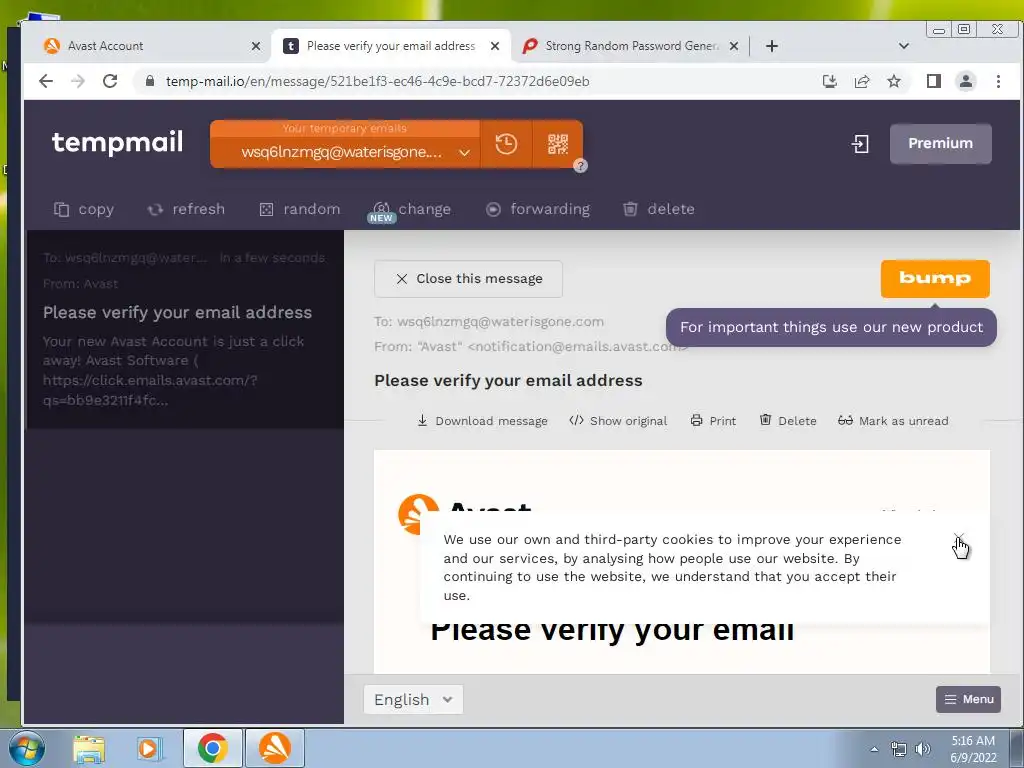Mark message as unread
Screen dimensions: 1024x768
893,421
